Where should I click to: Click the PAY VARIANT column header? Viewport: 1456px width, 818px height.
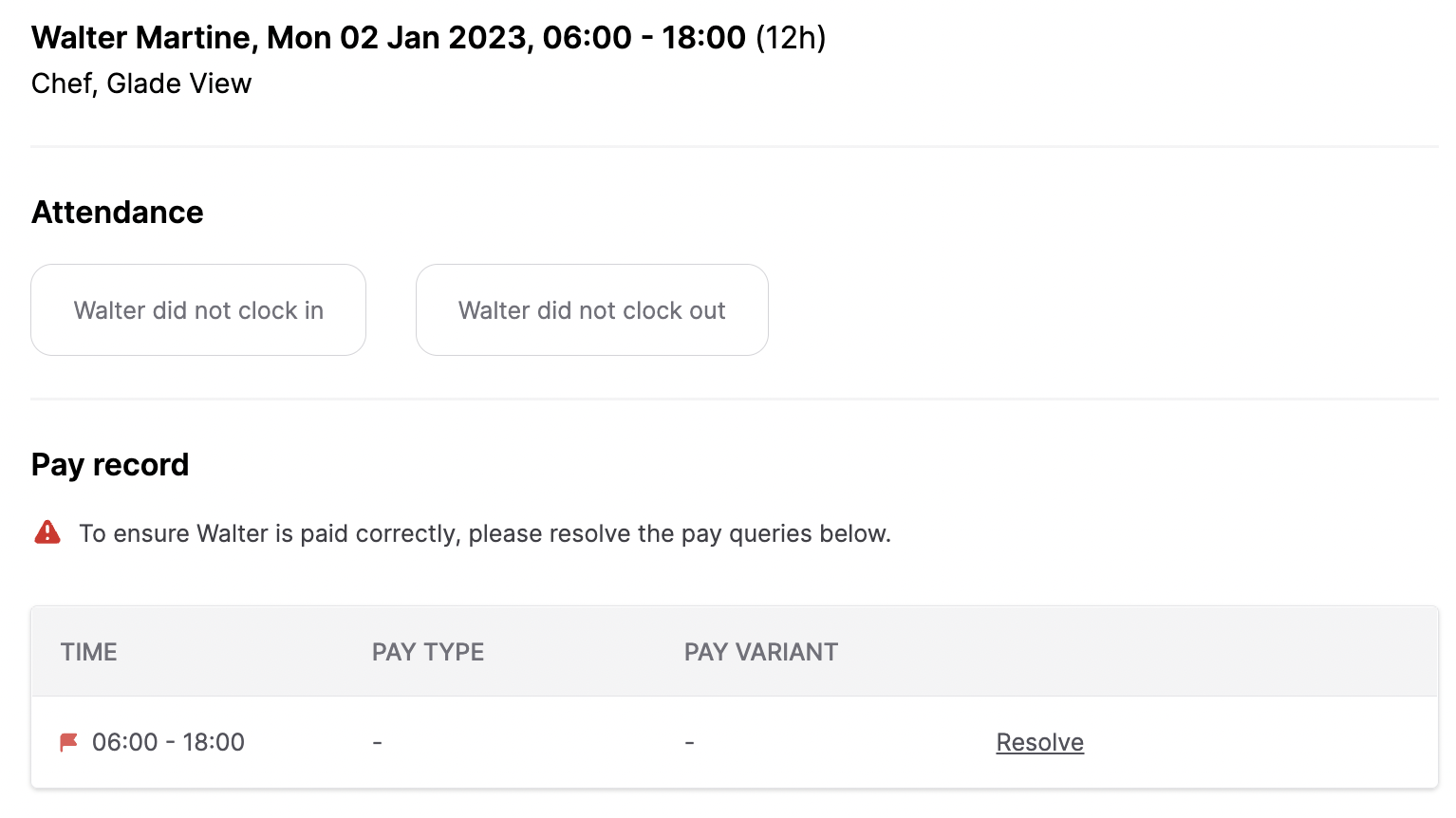(760, 652)
